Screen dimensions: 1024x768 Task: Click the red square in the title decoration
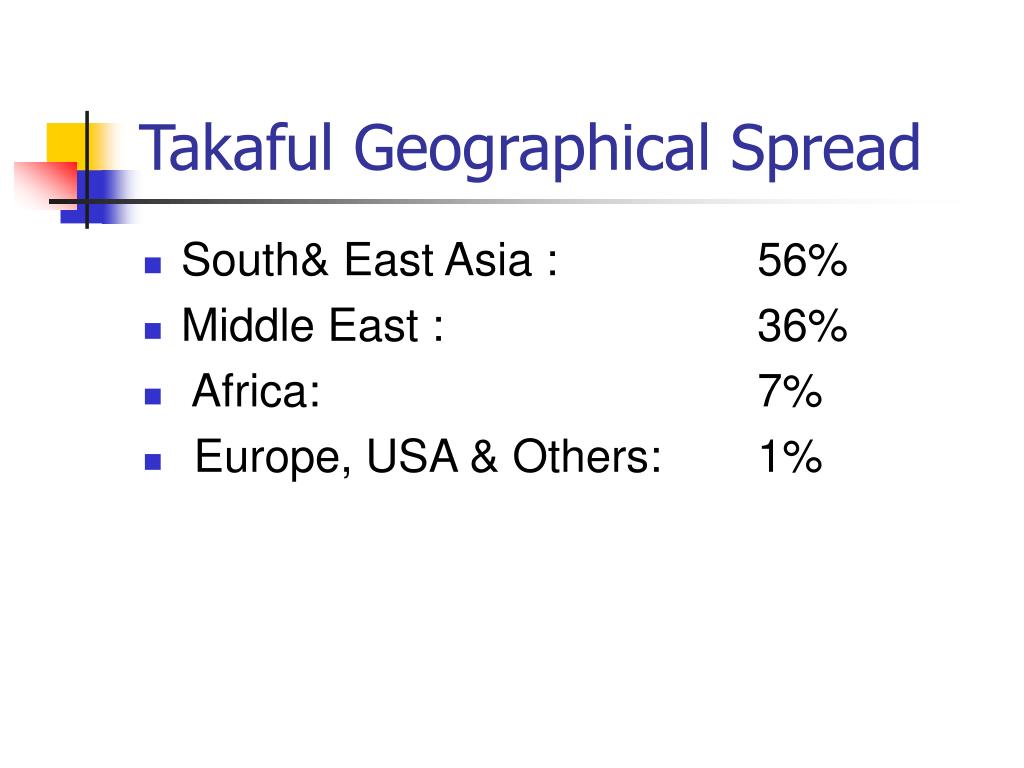coord(44,185)
